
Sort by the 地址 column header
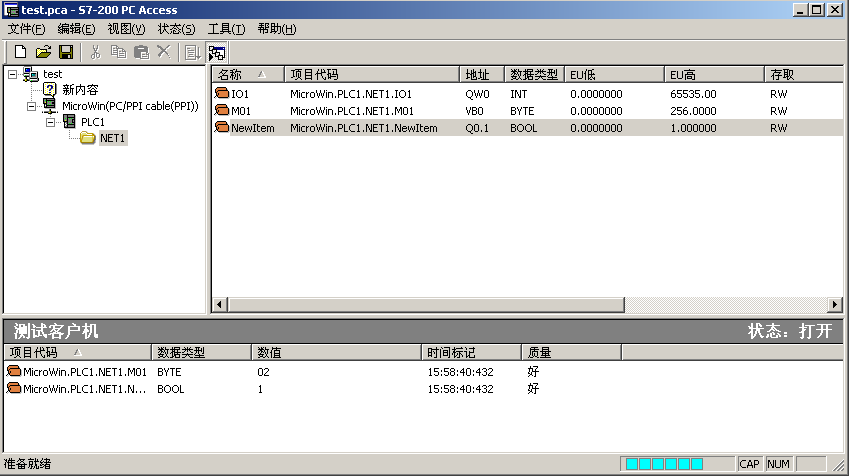point(481,75)
